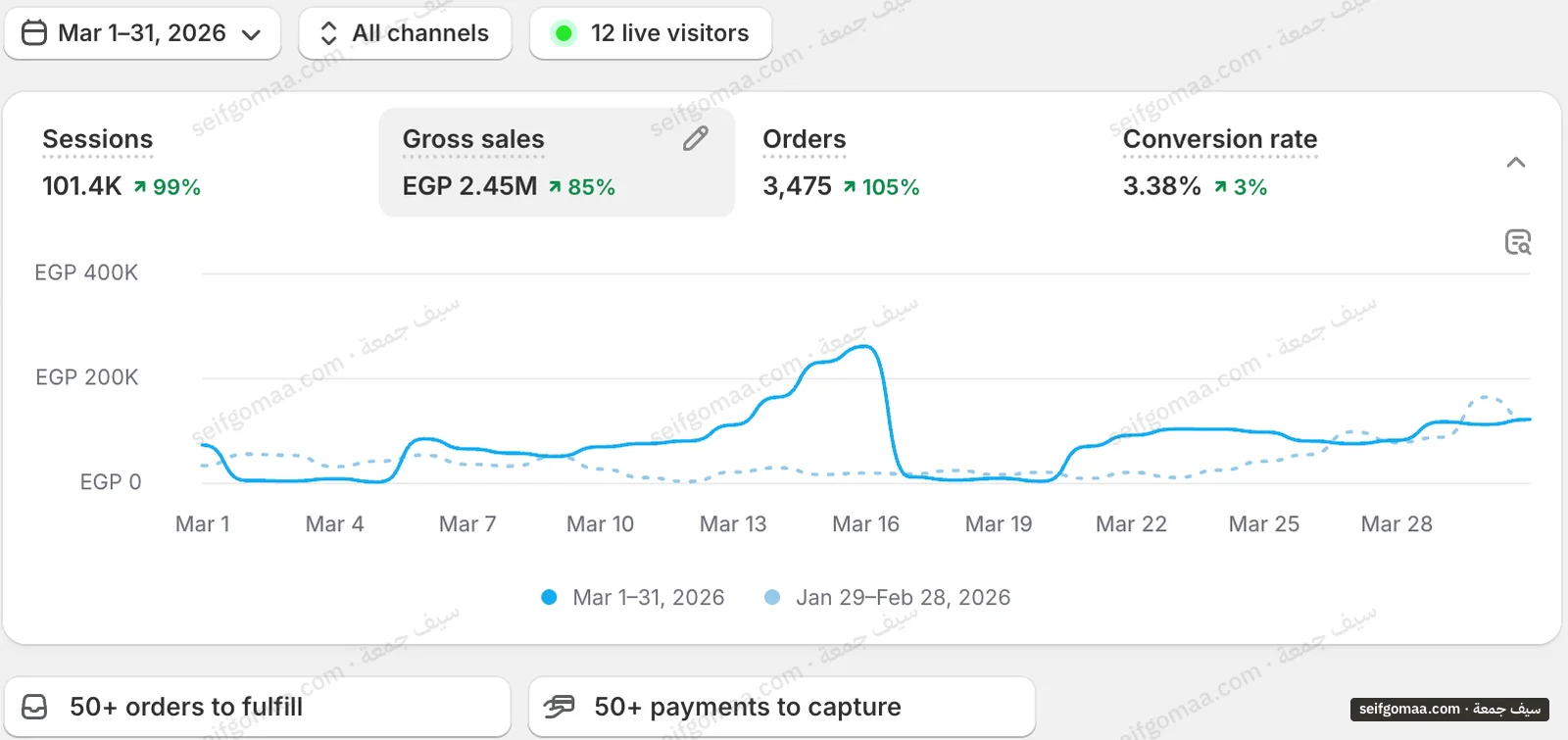Click the Conversion rate 3% change value
This screenshot has height=740, width=1568.
coord(1250,187)
